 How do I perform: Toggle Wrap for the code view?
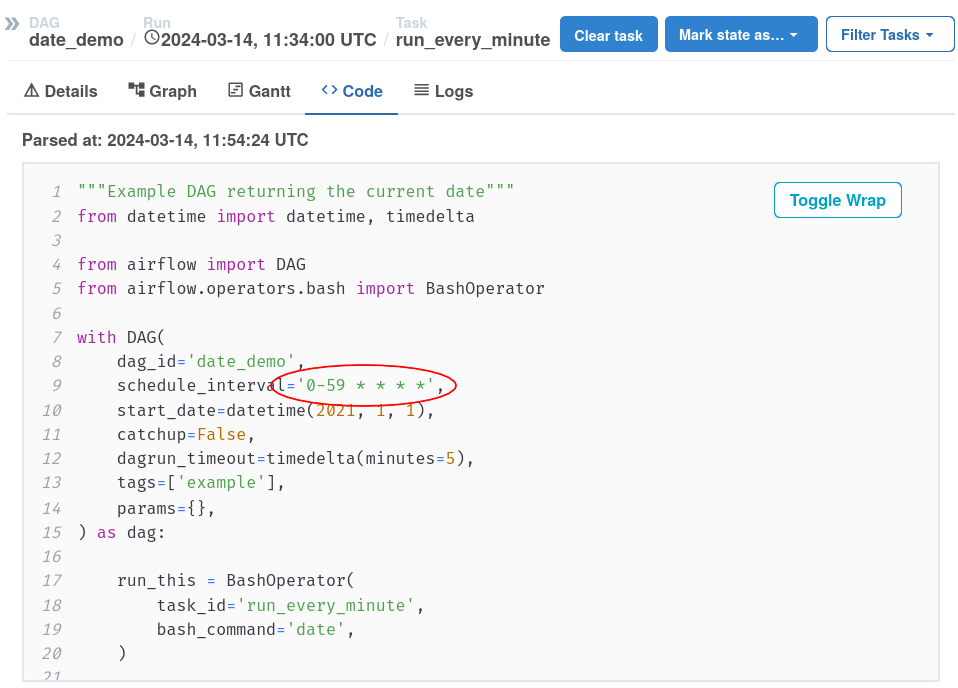click(837, 200)
